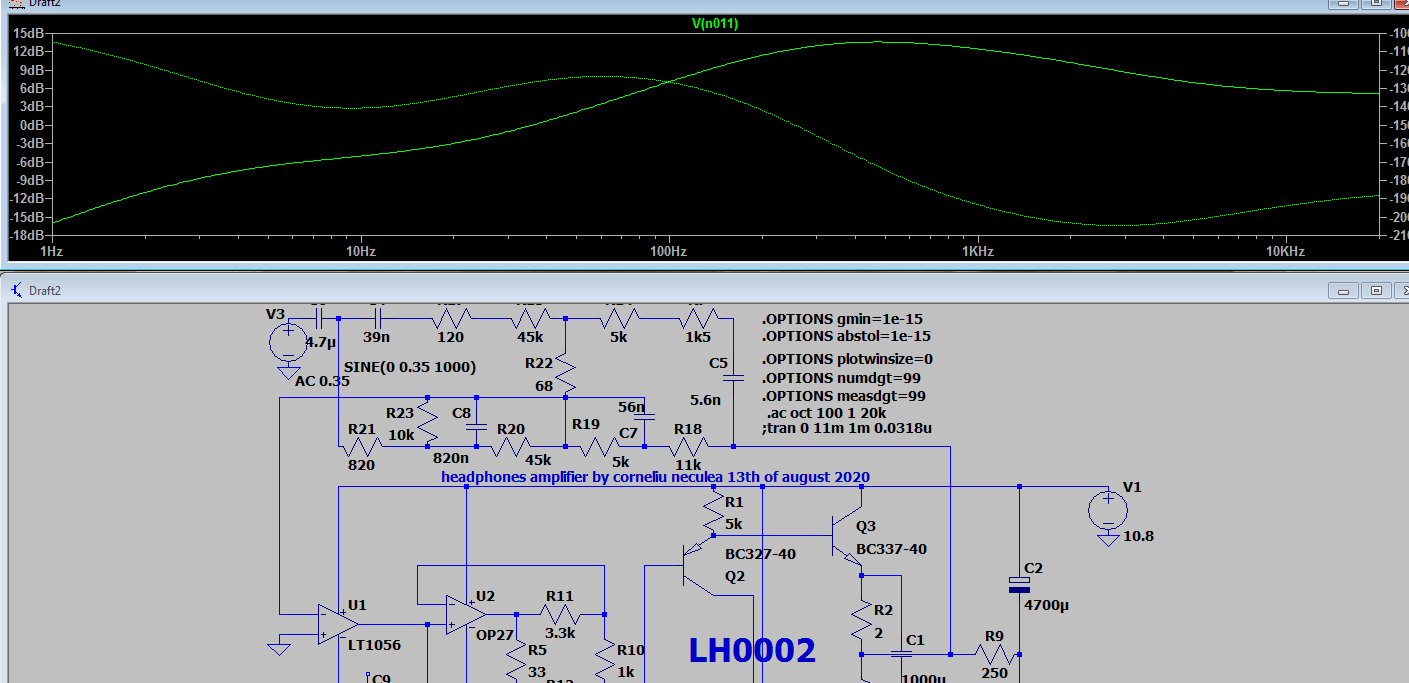The height and width of the screenshot is (683, 1409).
Task: Click the -18dB vertical axis label
Action: [x=28, y=236]
